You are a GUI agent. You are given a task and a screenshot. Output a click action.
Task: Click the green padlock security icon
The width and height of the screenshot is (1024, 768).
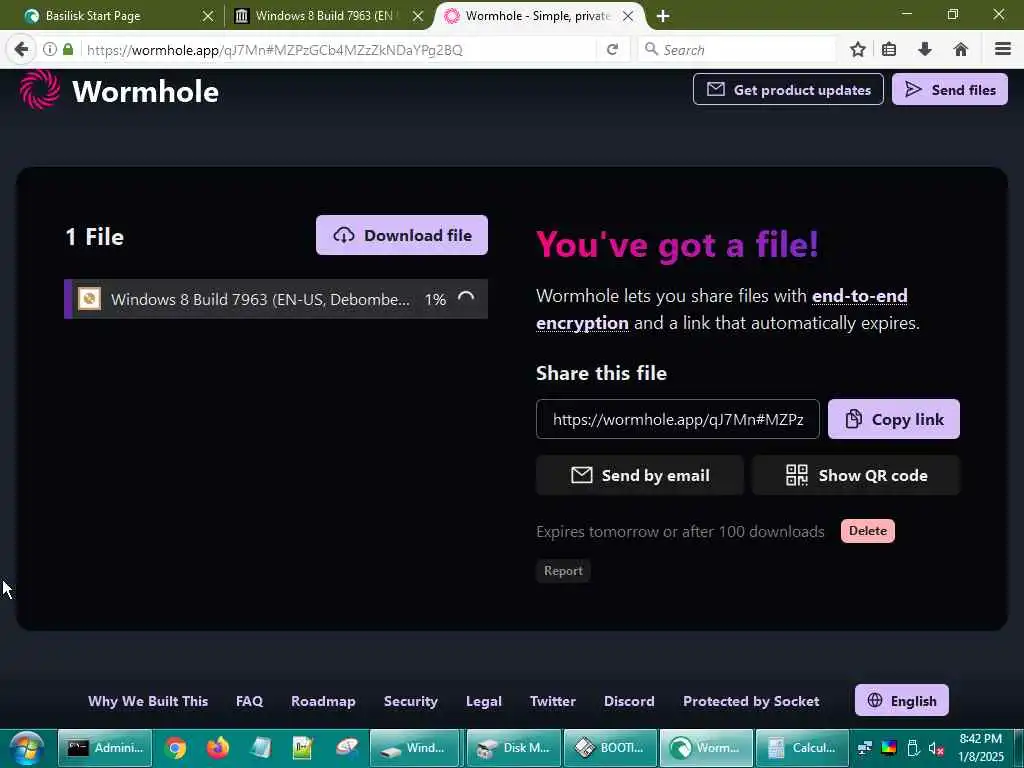68,49
